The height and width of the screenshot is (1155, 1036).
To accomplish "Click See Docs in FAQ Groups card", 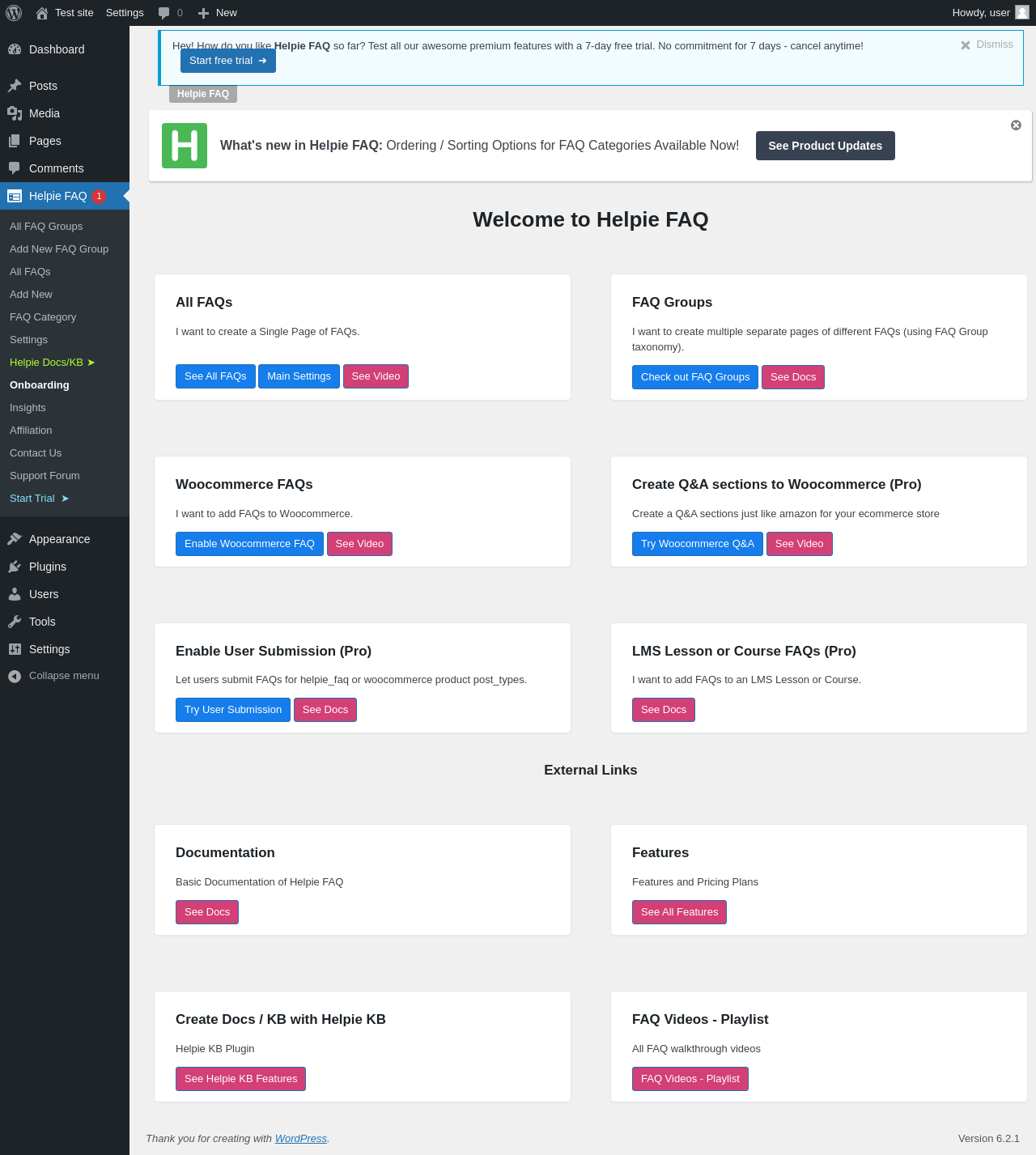I will pyautogui.click(x=793, y=377).
